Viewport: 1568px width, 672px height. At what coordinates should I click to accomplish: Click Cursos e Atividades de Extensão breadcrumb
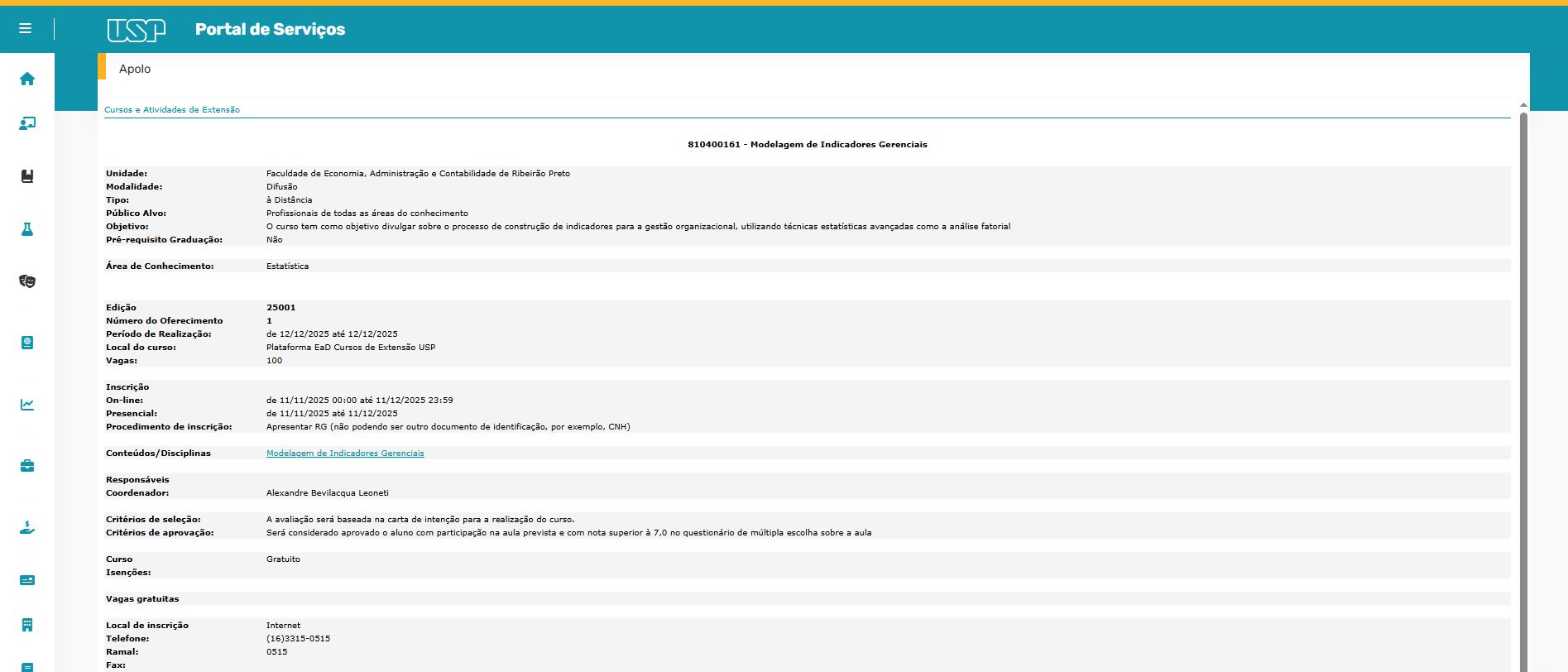point(172,110)
